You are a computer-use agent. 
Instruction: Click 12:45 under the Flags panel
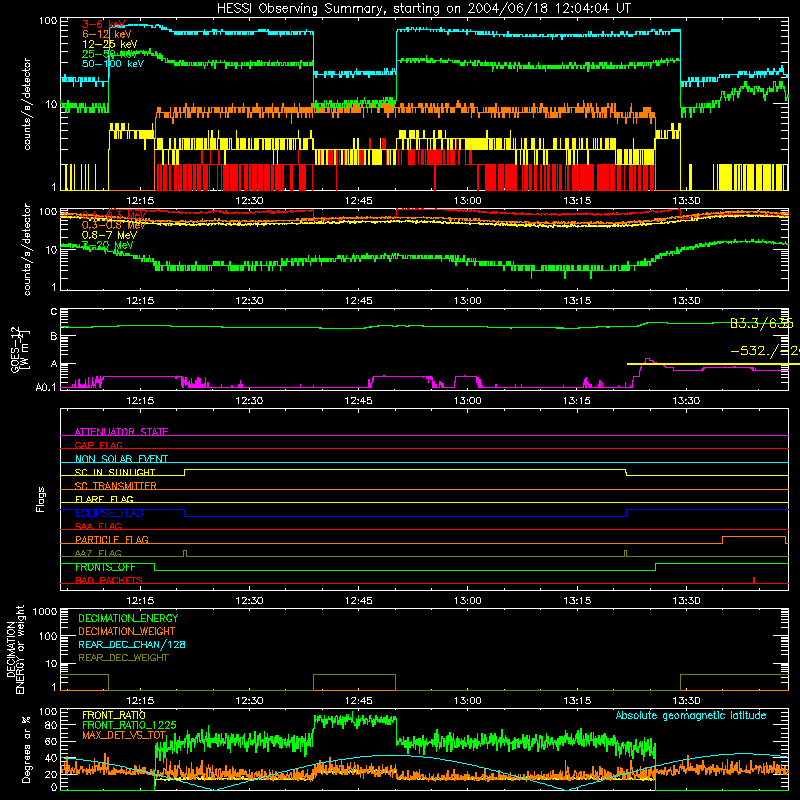click(359, 601)
